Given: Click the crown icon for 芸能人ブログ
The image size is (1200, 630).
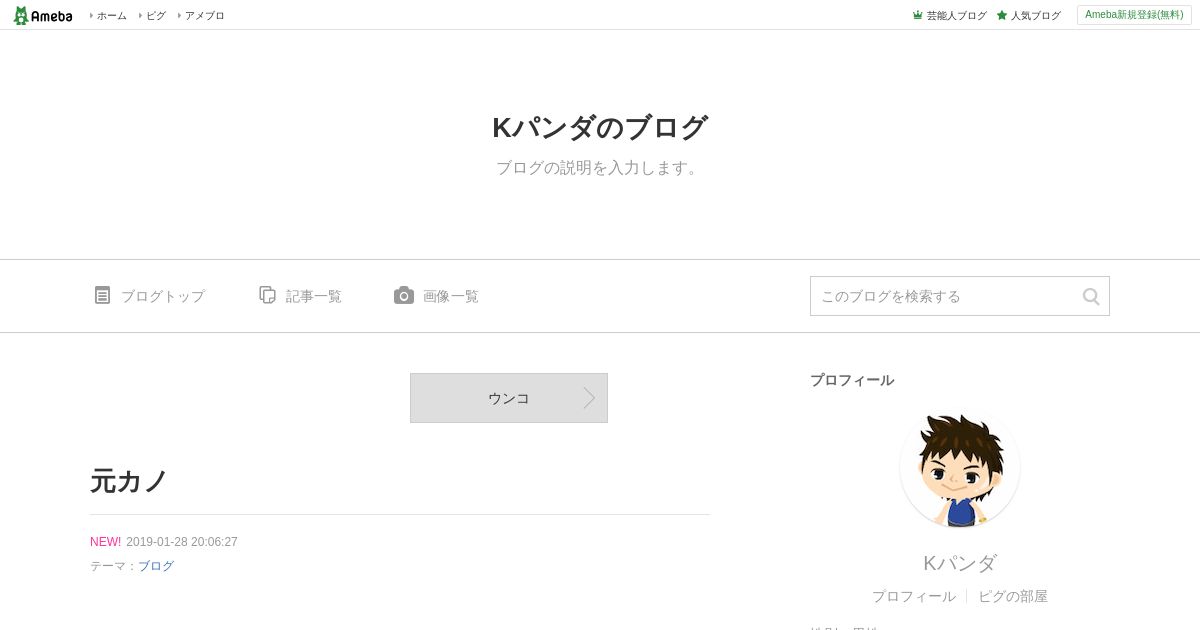Looking at the screenshot, I should (917, 15).
